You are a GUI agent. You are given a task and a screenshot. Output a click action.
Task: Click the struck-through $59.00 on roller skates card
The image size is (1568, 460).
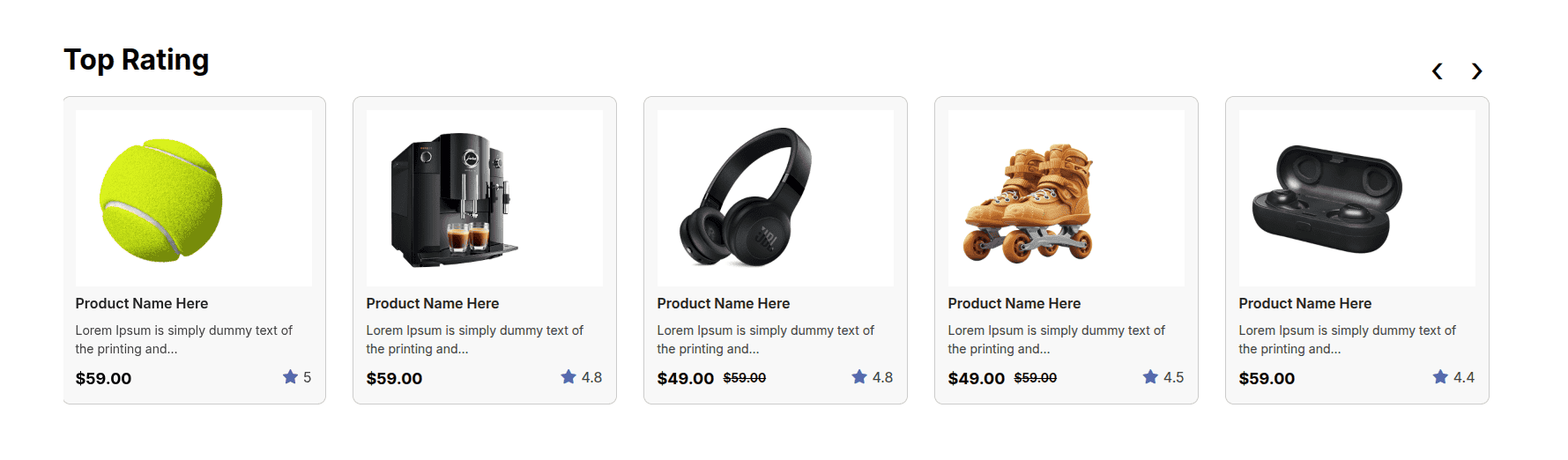coord(1036,378)
